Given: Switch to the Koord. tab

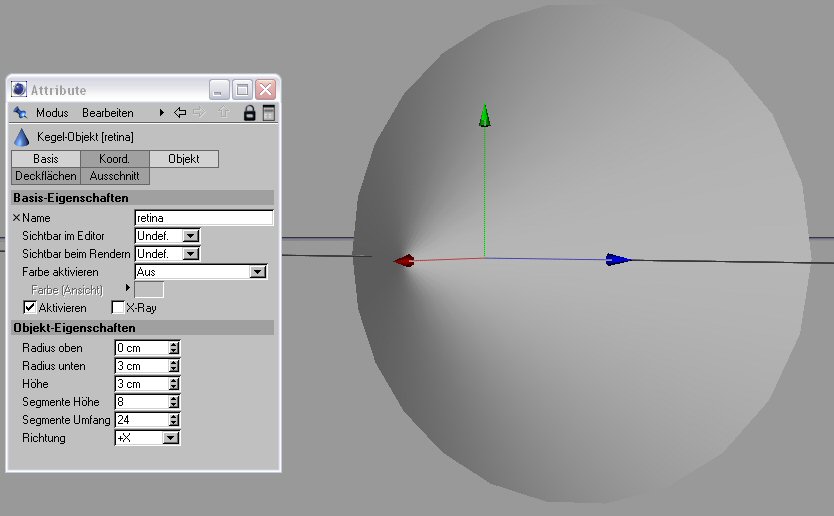Looking at the screenshot, I should [x=115, y=159].
